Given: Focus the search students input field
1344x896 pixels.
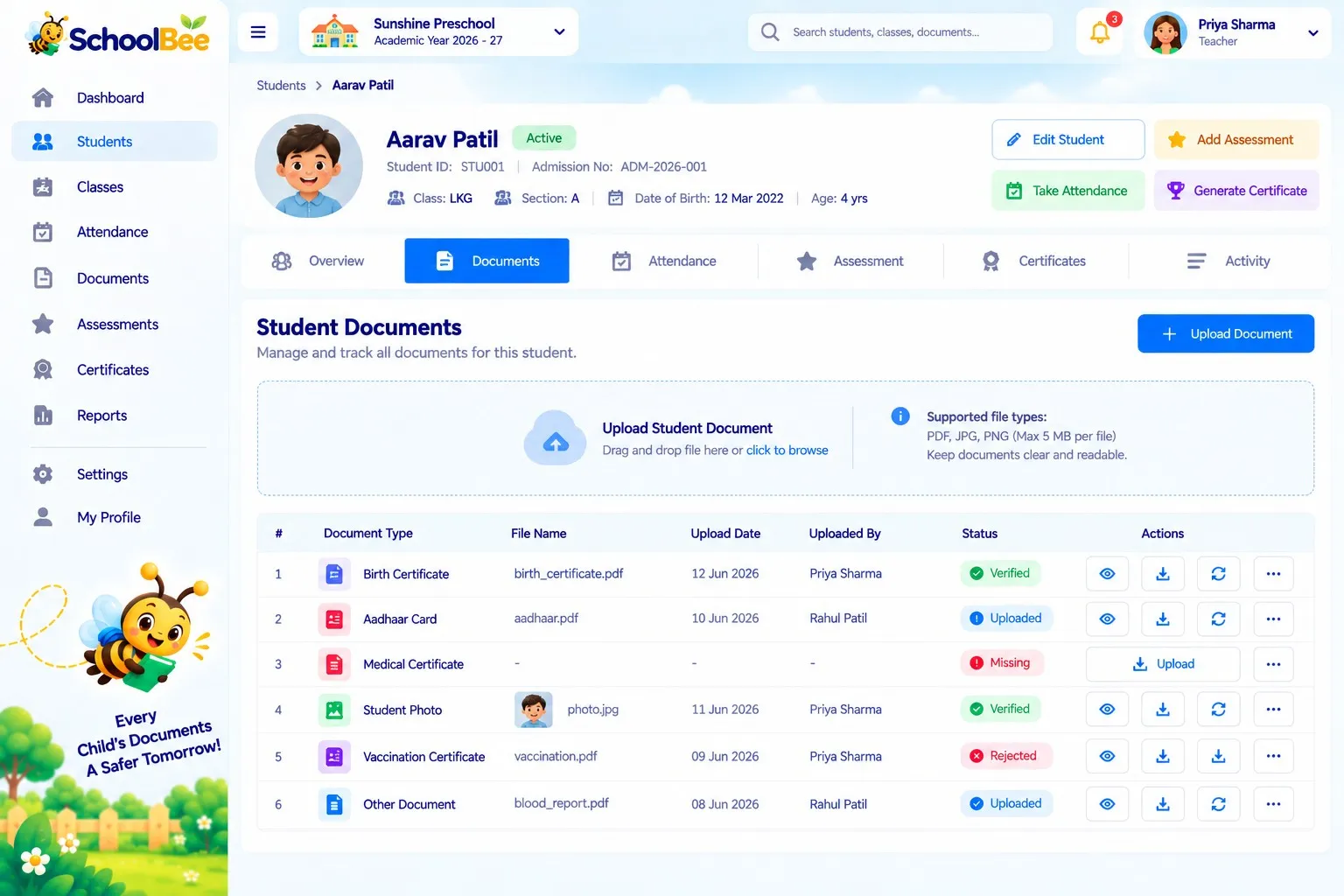Looking at the screenshot, I should 900,32.
